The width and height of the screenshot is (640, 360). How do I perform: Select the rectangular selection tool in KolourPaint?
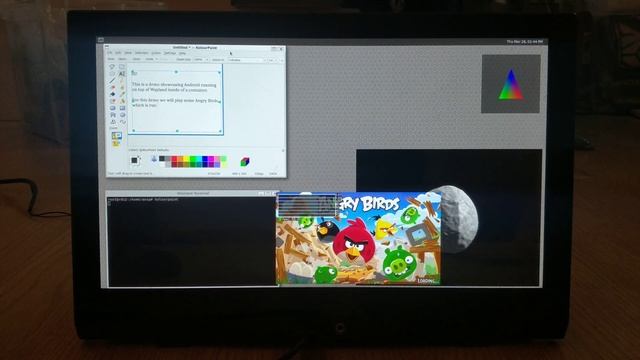(x=122, y=66)
